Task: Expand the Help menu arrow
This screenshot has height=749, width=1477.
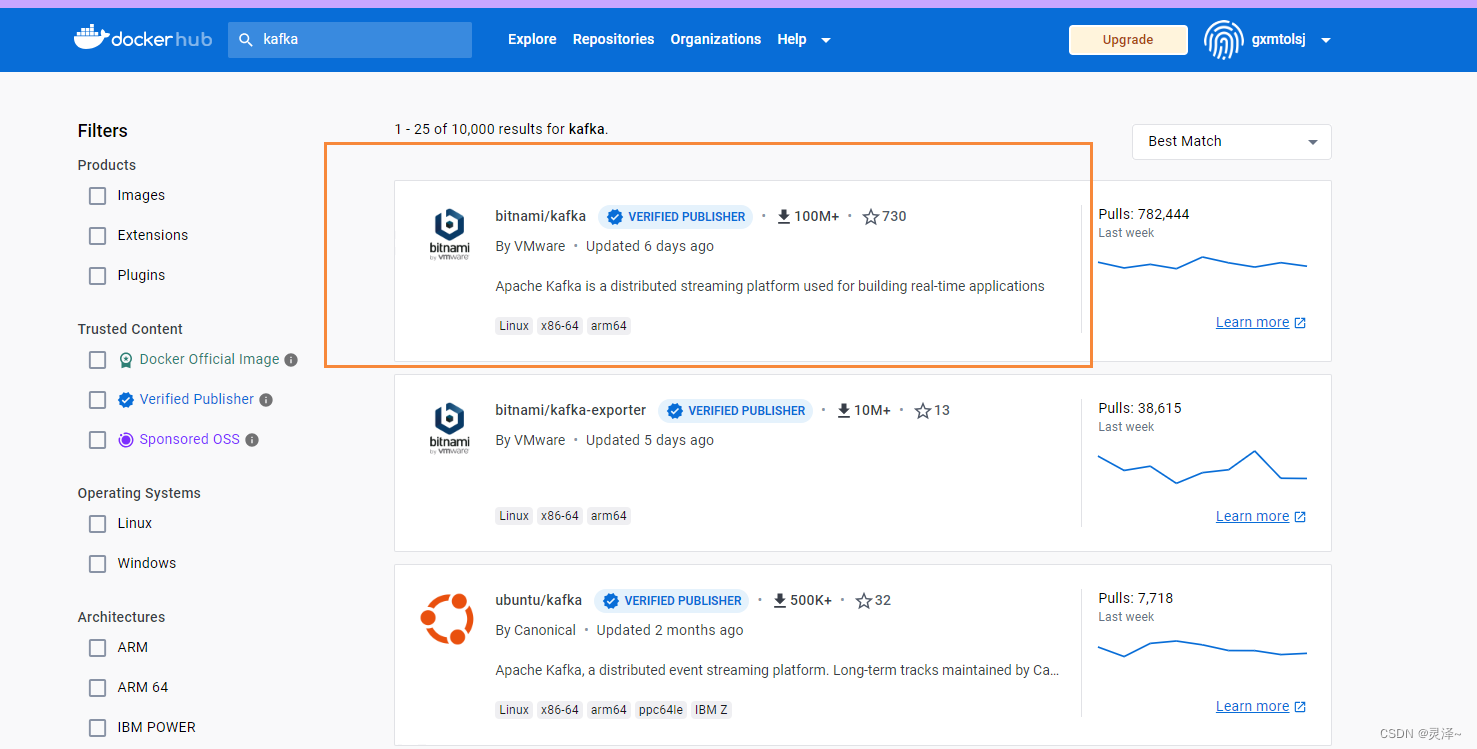Action: click(x=826, y=41)
